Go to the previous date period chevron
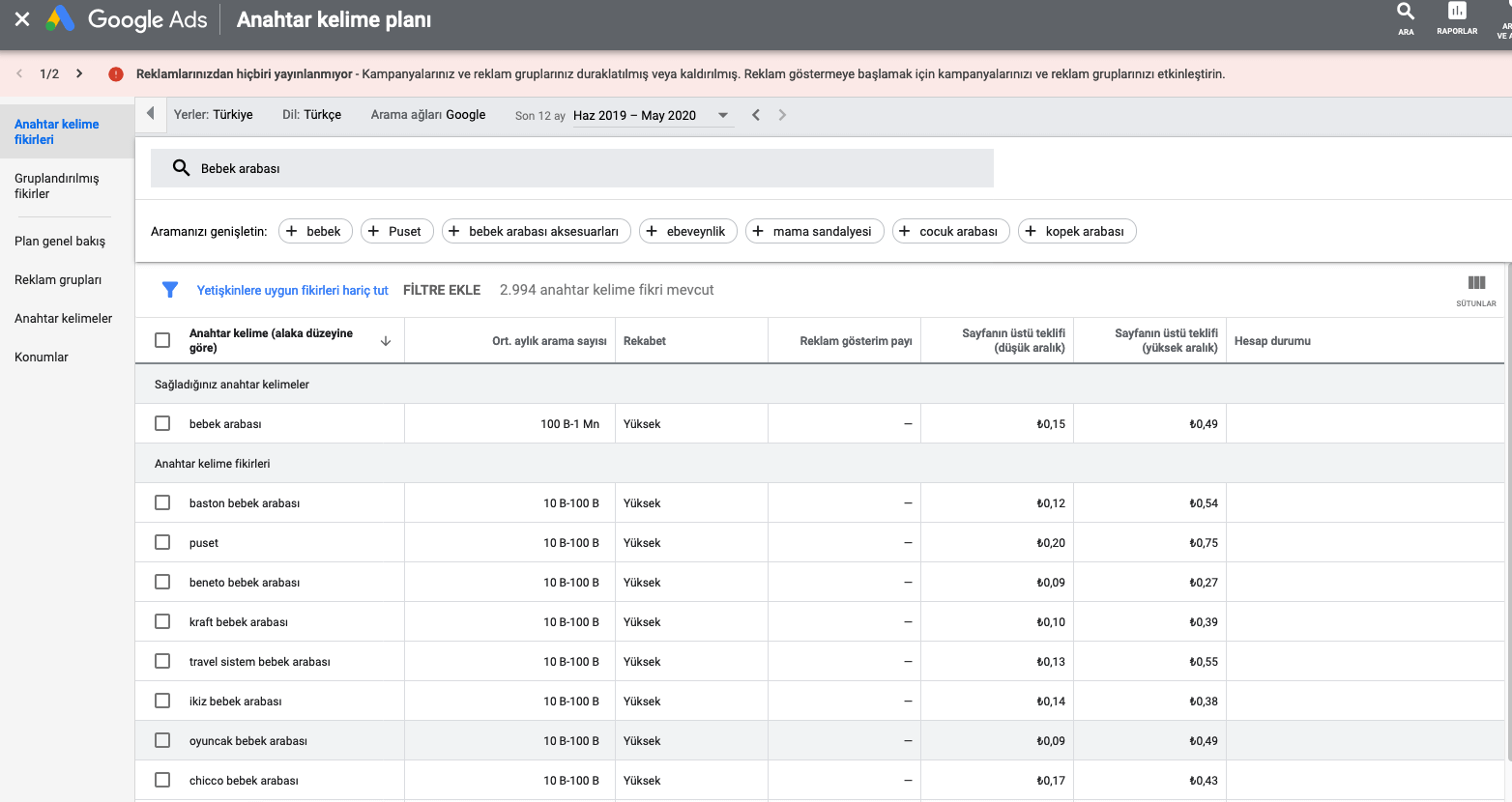The height and width of the screenshot is (802, 1512). (756, 115)
